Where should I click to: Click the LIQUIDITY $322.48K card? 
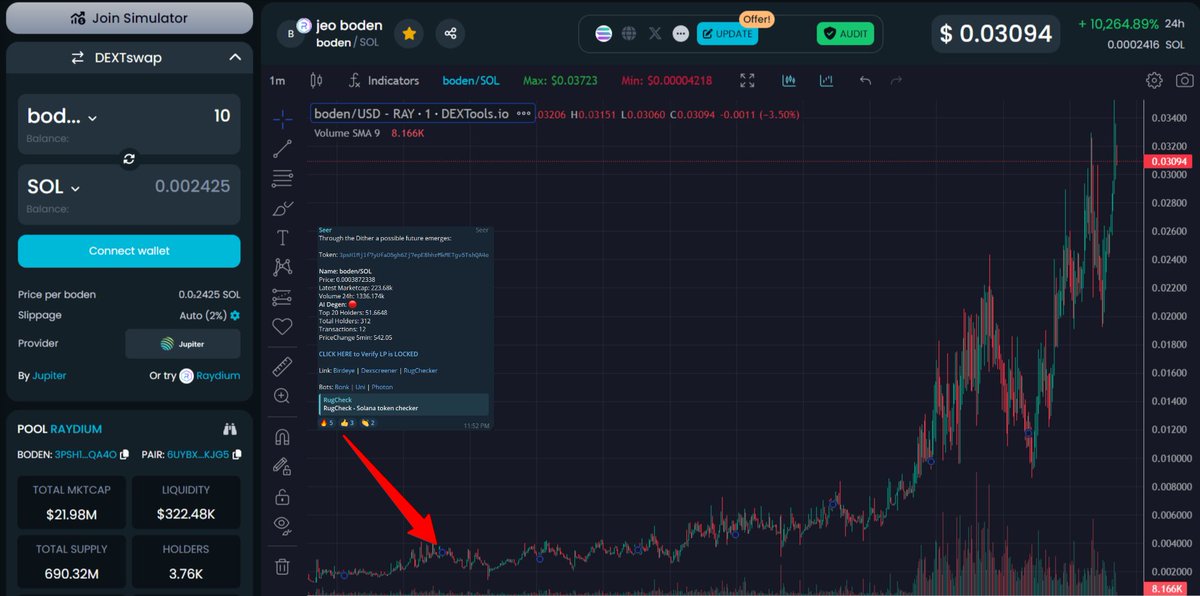coord(186,502)
